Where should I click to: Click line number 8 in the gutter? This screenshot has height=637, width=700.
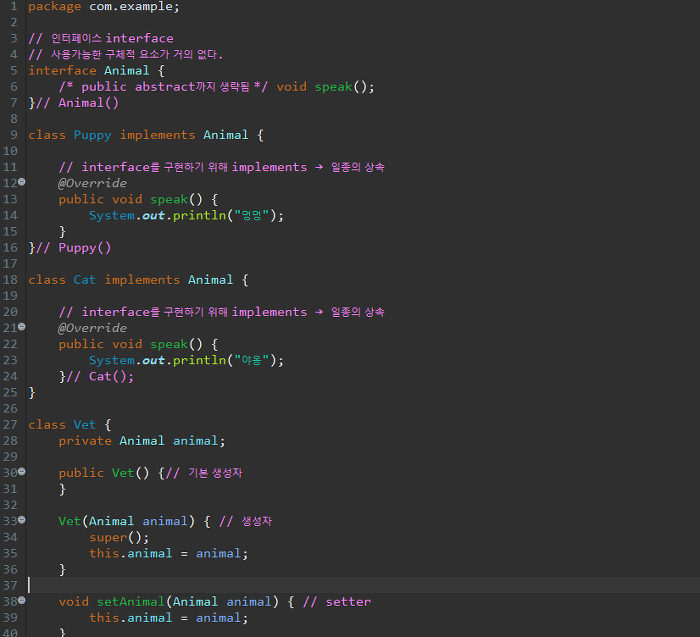[14, 119]
